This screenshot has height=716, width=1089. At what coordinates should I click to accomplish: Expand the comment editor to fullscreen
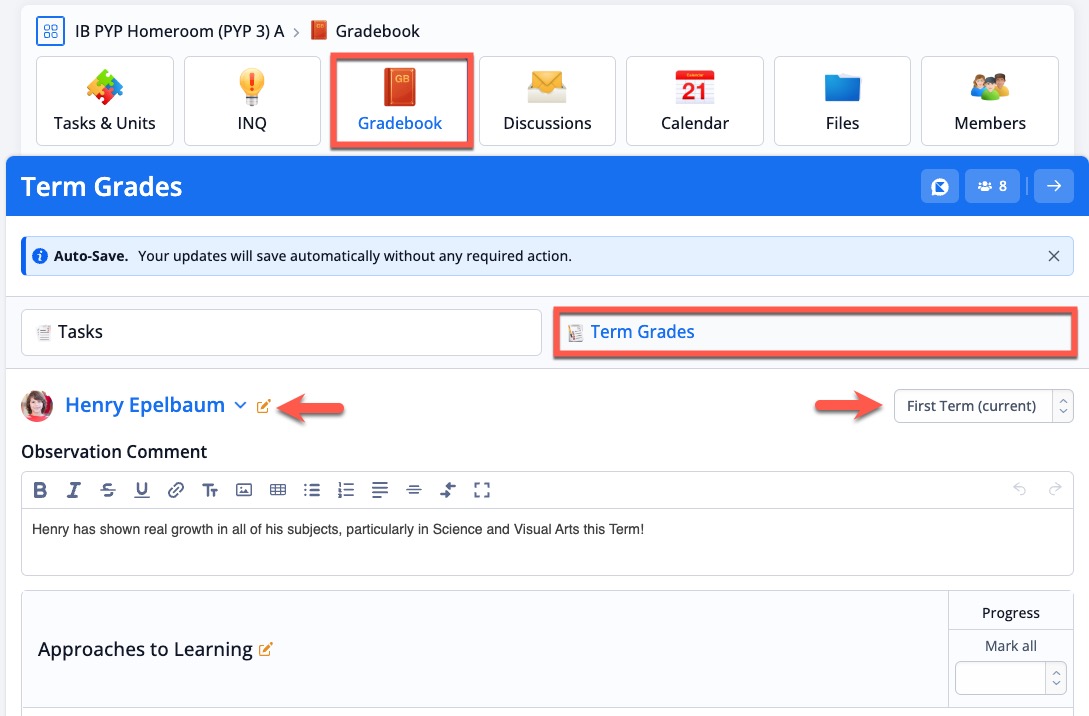click(x=482, y=490)
